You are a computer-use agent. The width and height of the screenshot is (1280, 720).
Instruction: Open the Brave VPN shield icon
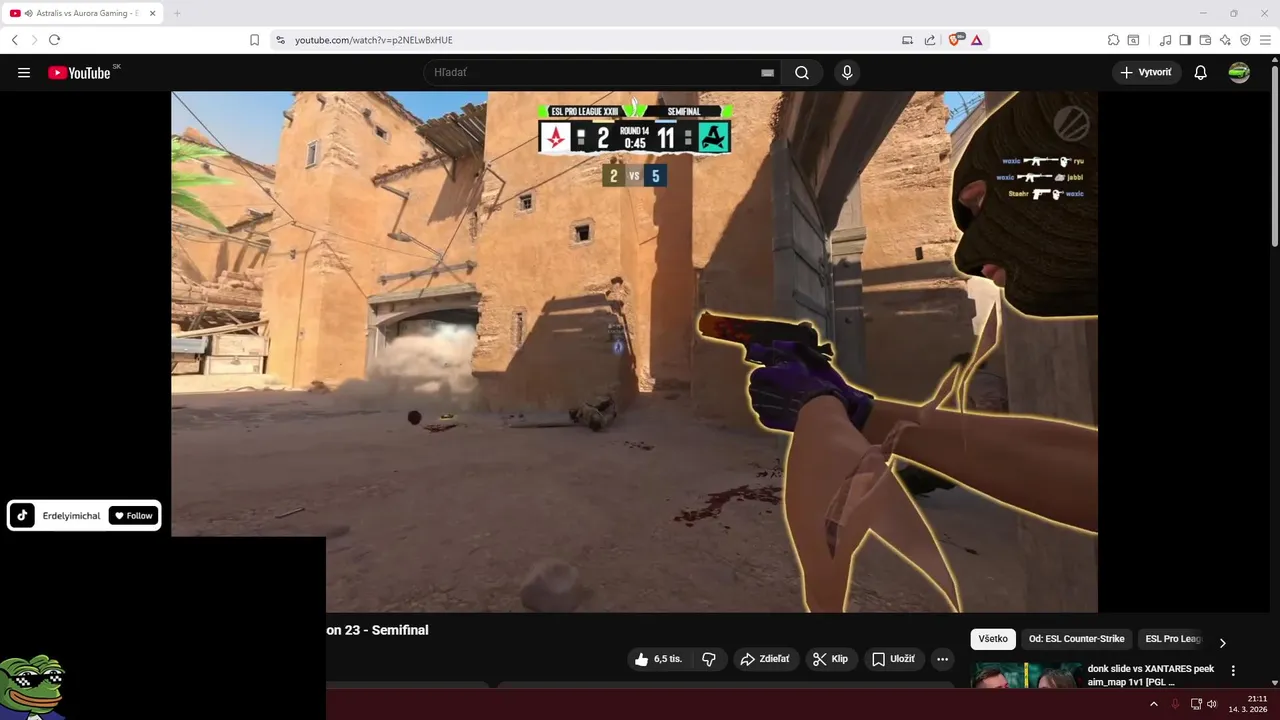pos(1245,40)
